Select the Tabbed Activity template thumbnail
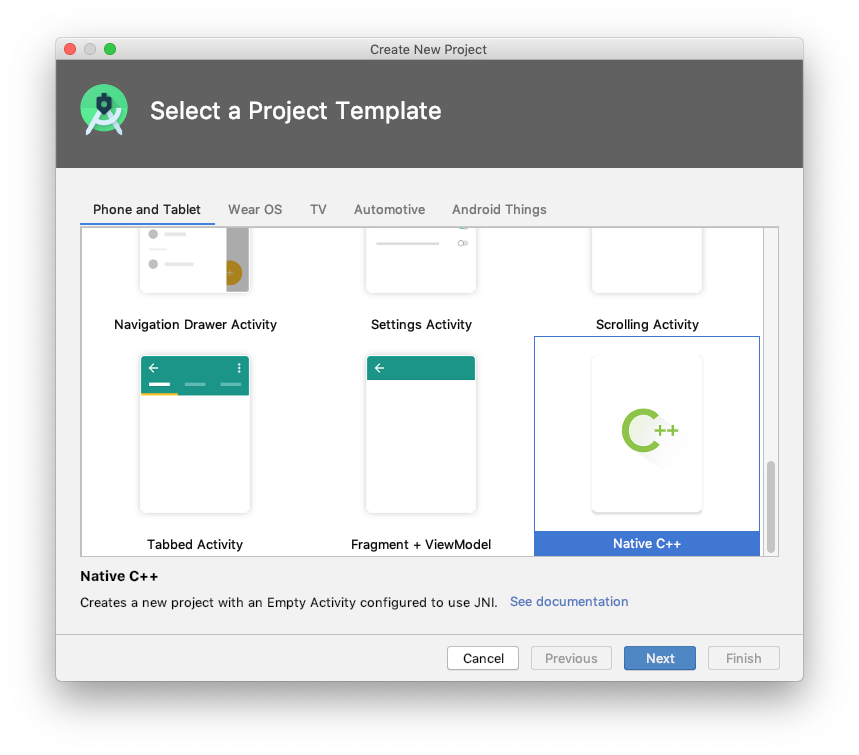This screenshot has height=755, width=859. [195, 434]
